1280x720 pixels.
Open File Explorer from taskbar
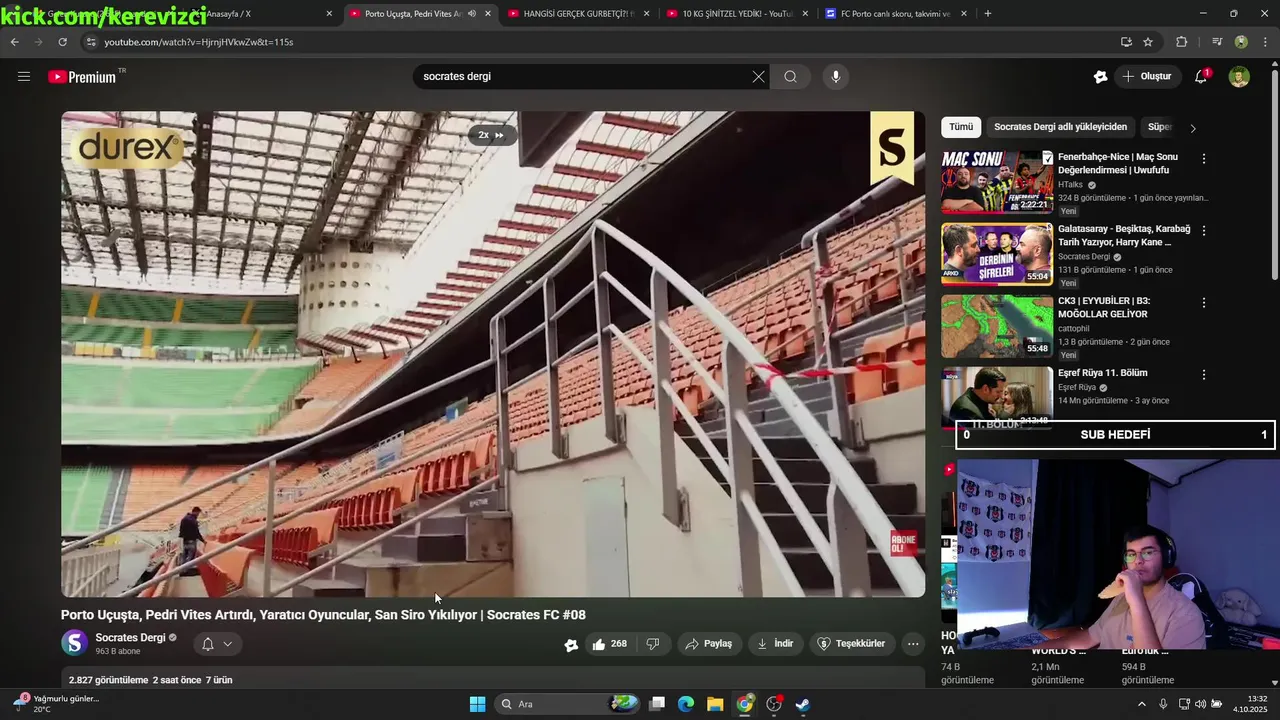[x=715, y=704]
